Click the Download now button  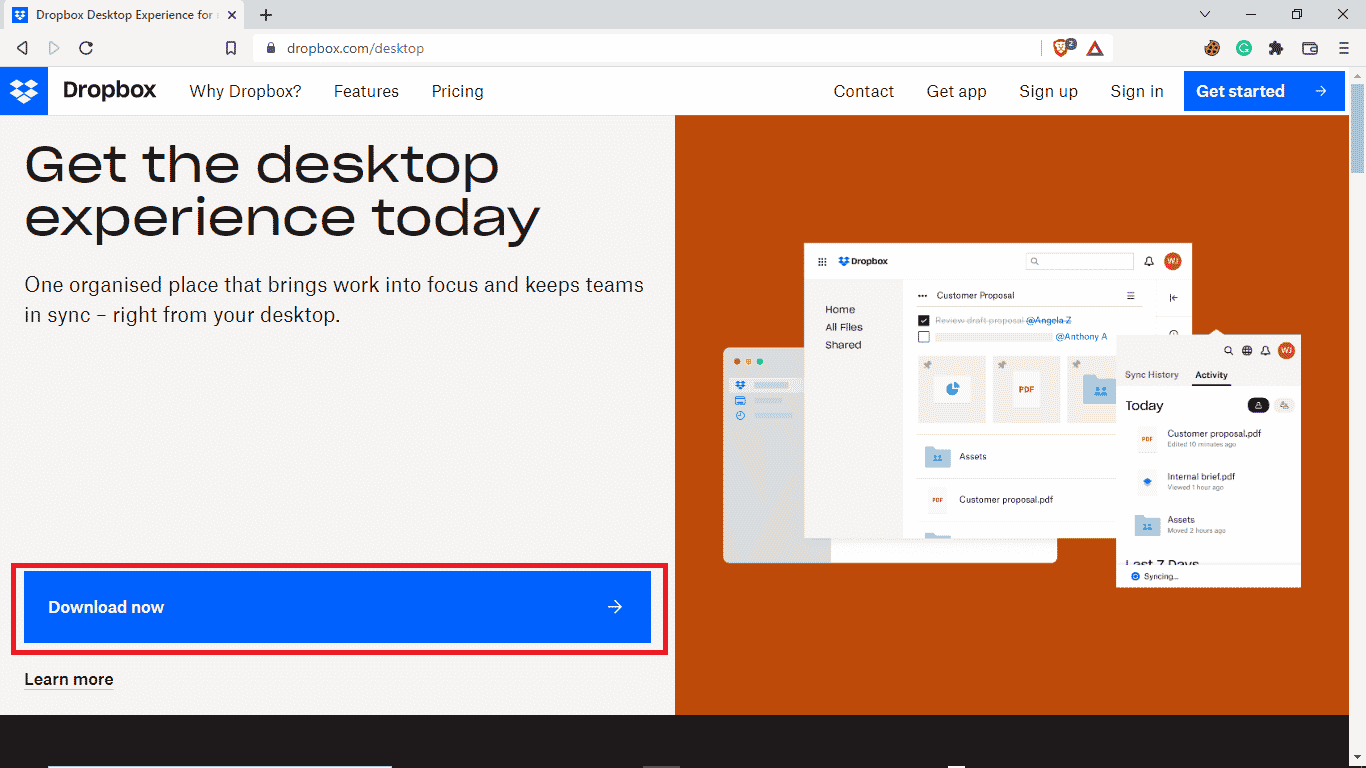[337, 607]
